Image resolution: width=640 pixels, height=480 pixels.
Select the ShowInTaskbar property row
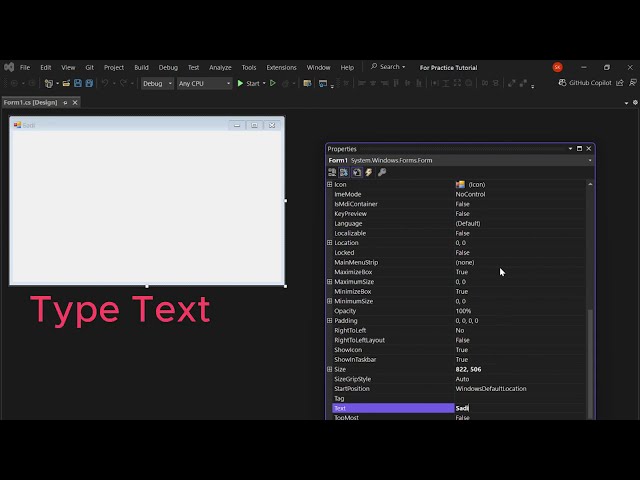[x=459, y=360]
